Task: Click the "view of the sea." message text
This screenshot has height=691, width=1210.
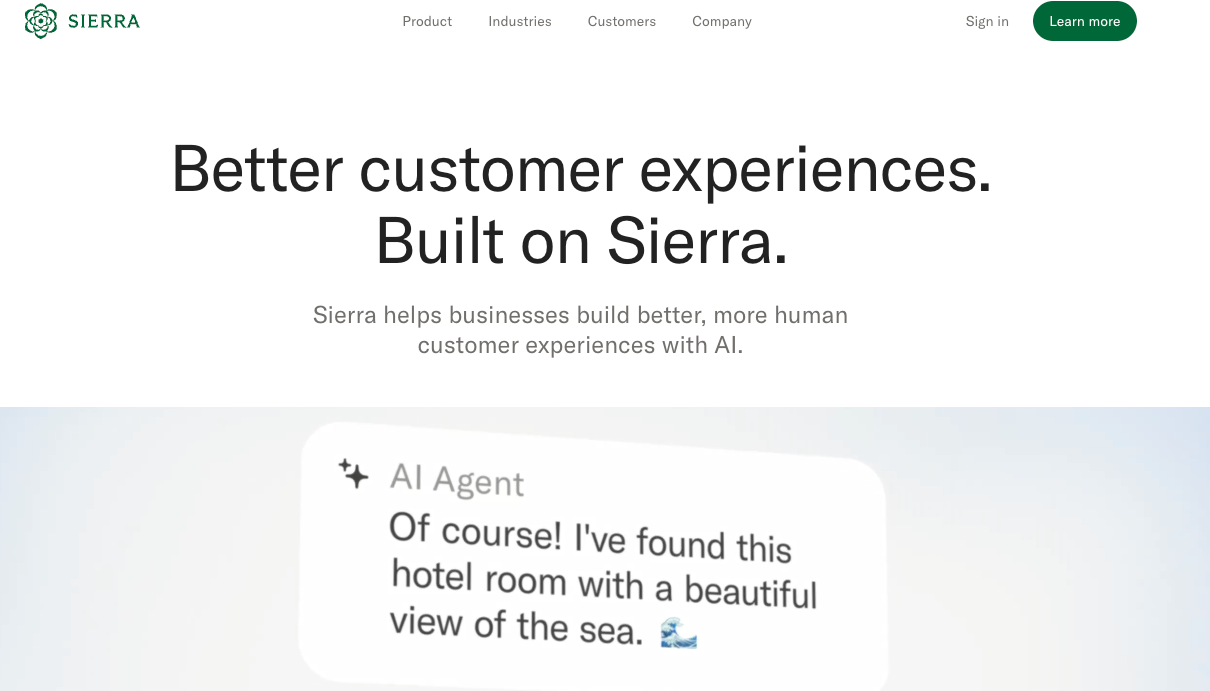Action: [516, 625]
